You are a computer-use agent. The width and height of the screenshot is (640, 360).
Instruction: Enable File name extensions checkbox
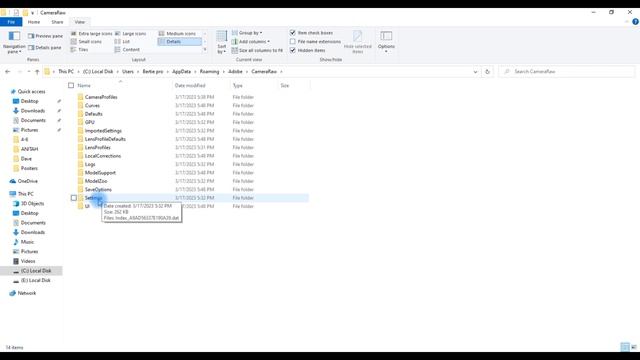tap(315, 42)
